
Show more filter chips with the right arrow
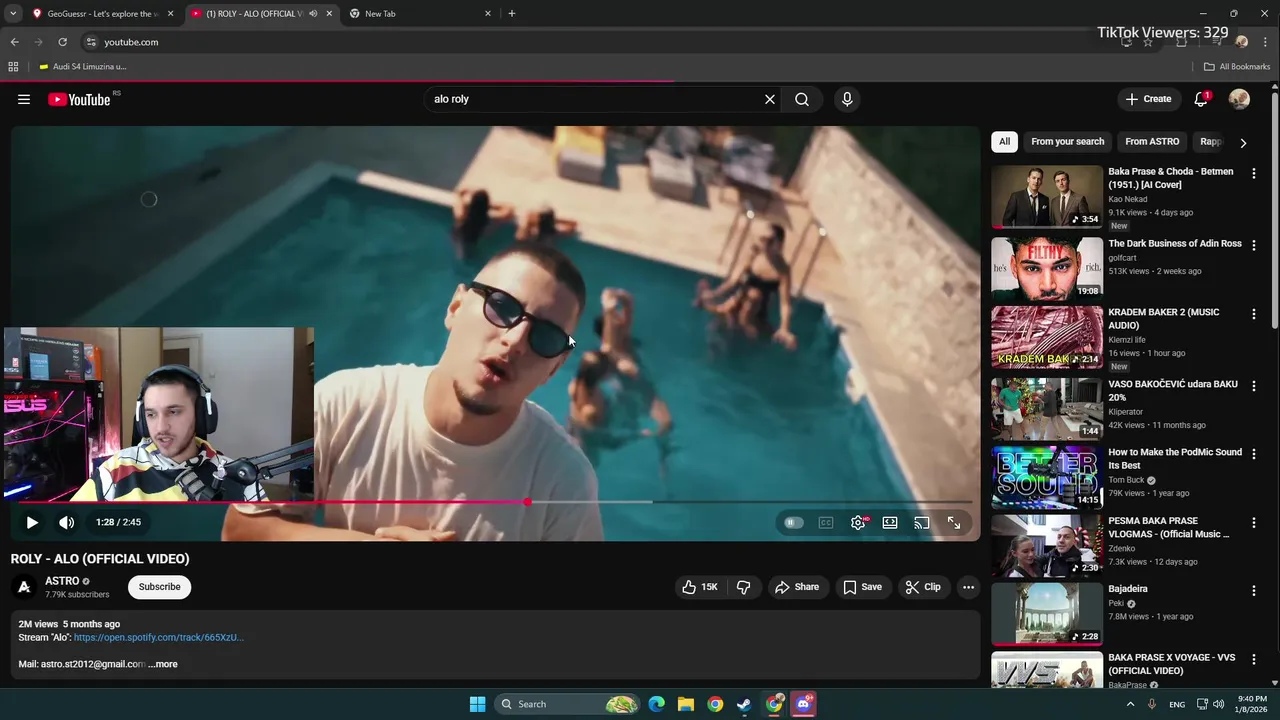(1243, 143)
